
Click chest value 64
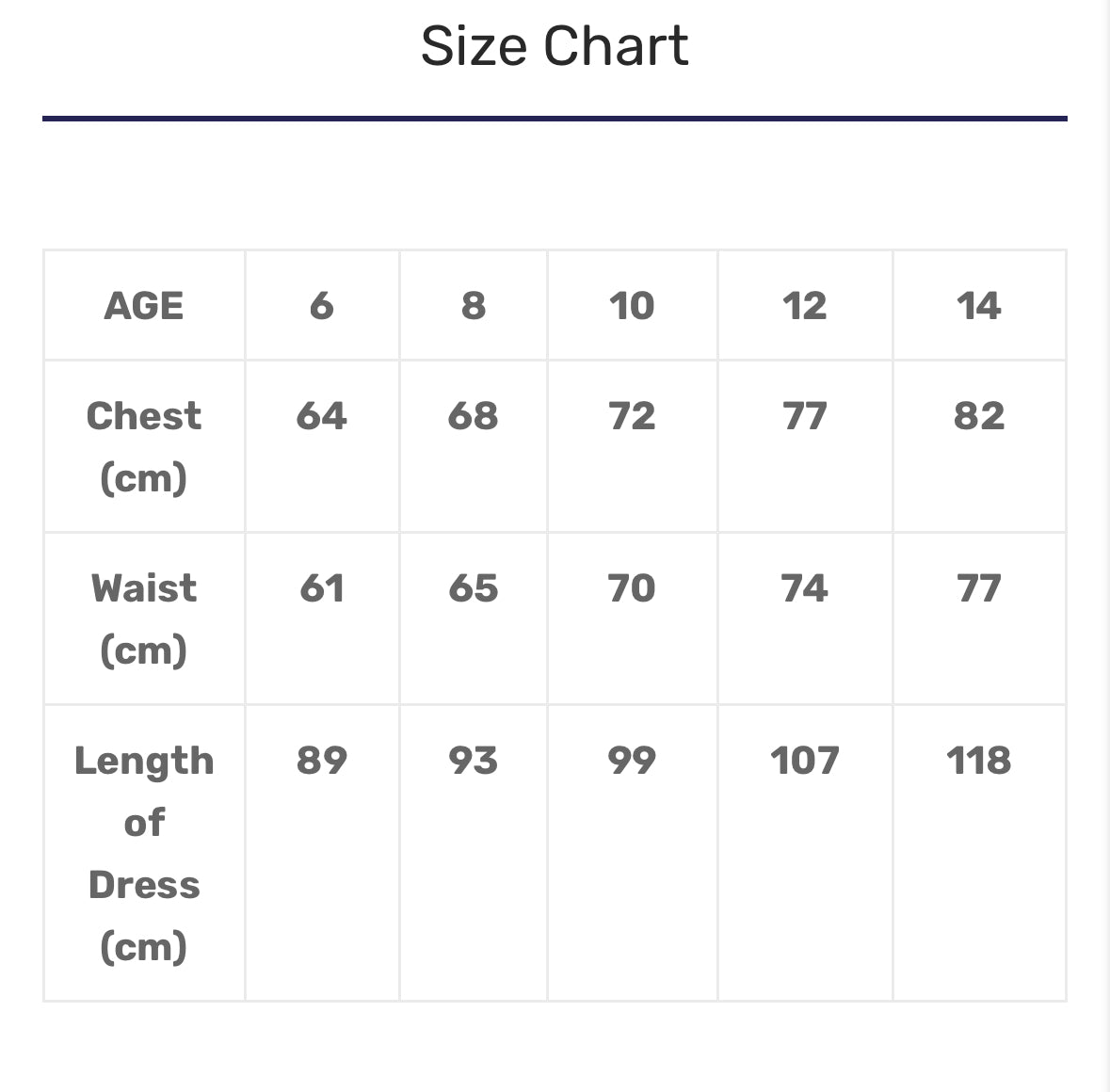click(x=322, y=416)
